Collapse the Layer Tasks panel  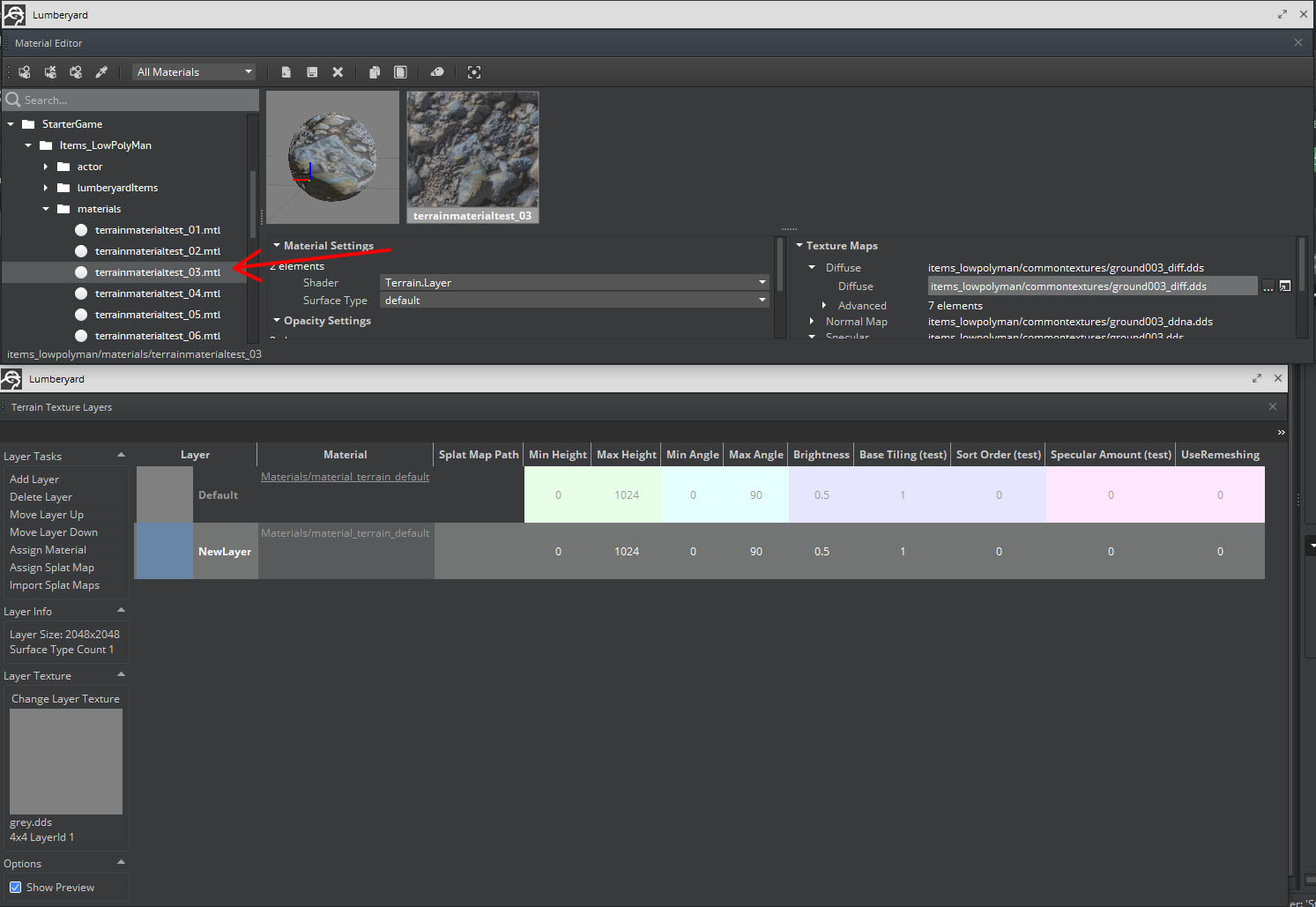tap(121, 456)
